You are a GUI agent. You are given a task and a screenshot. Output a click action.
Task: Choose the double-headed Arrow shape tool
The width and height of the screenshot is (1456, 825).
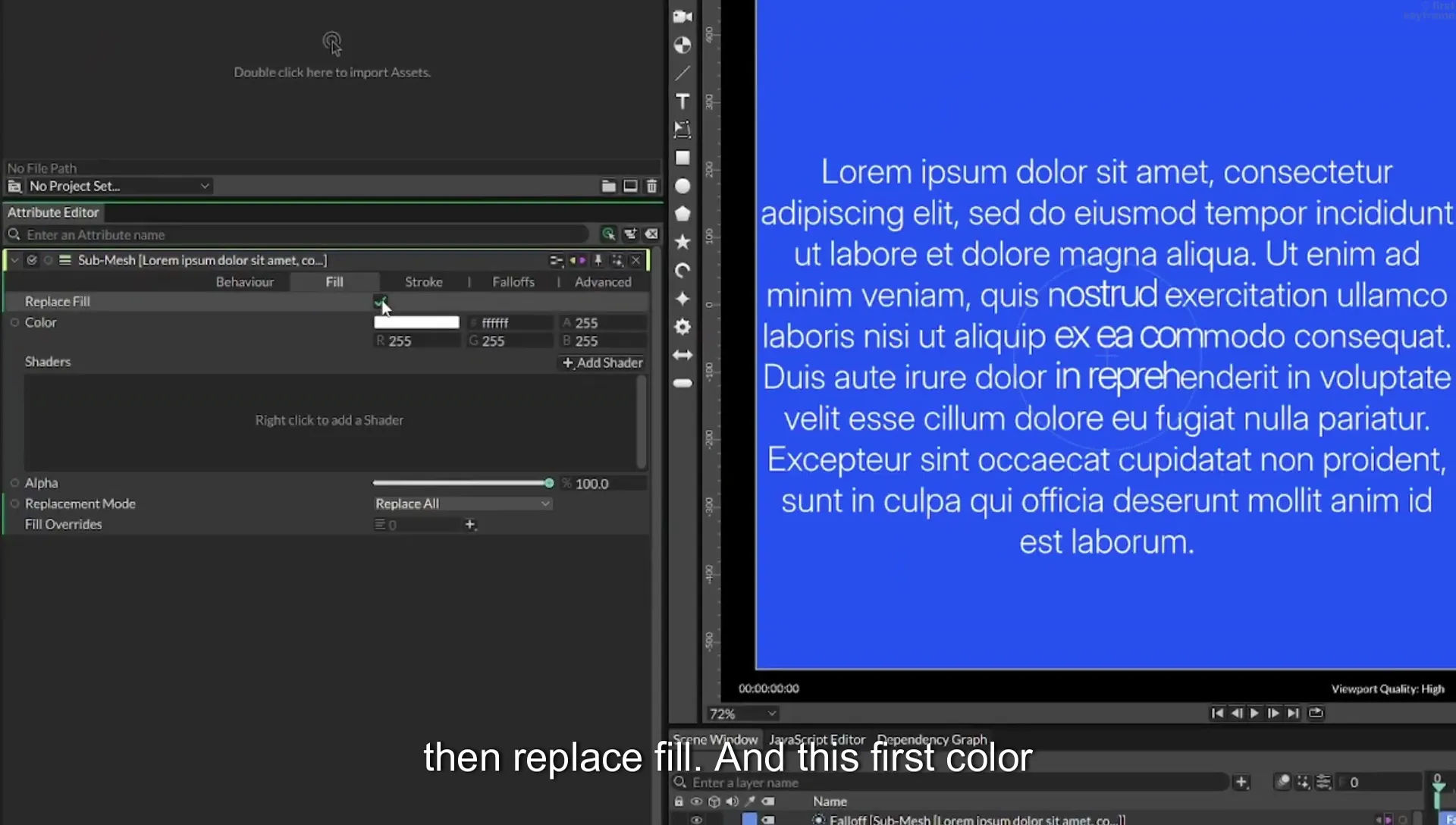pos(682,355)
